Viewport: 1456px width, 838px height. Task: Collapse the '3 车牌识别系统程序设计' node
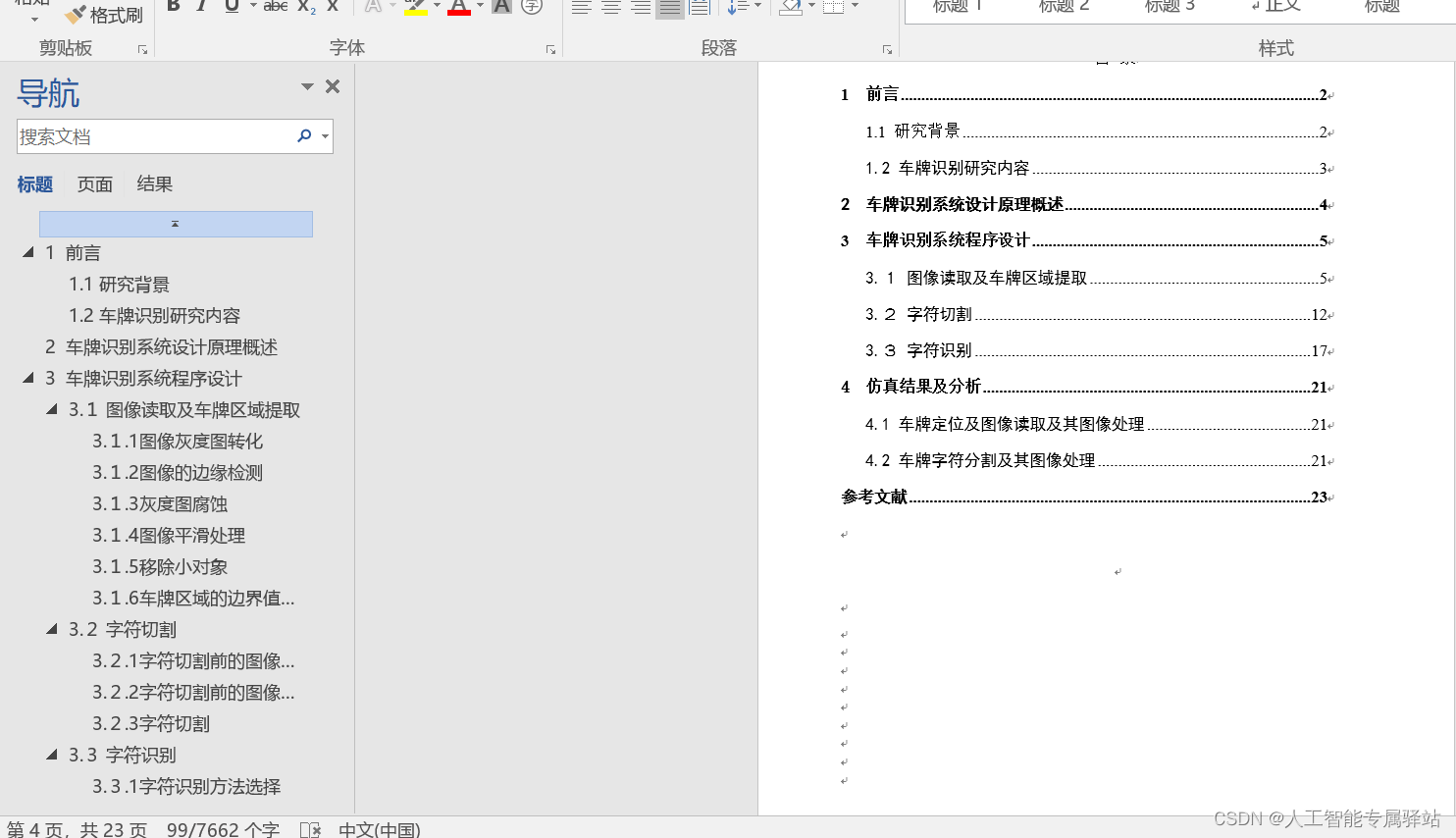pos(28,378)
